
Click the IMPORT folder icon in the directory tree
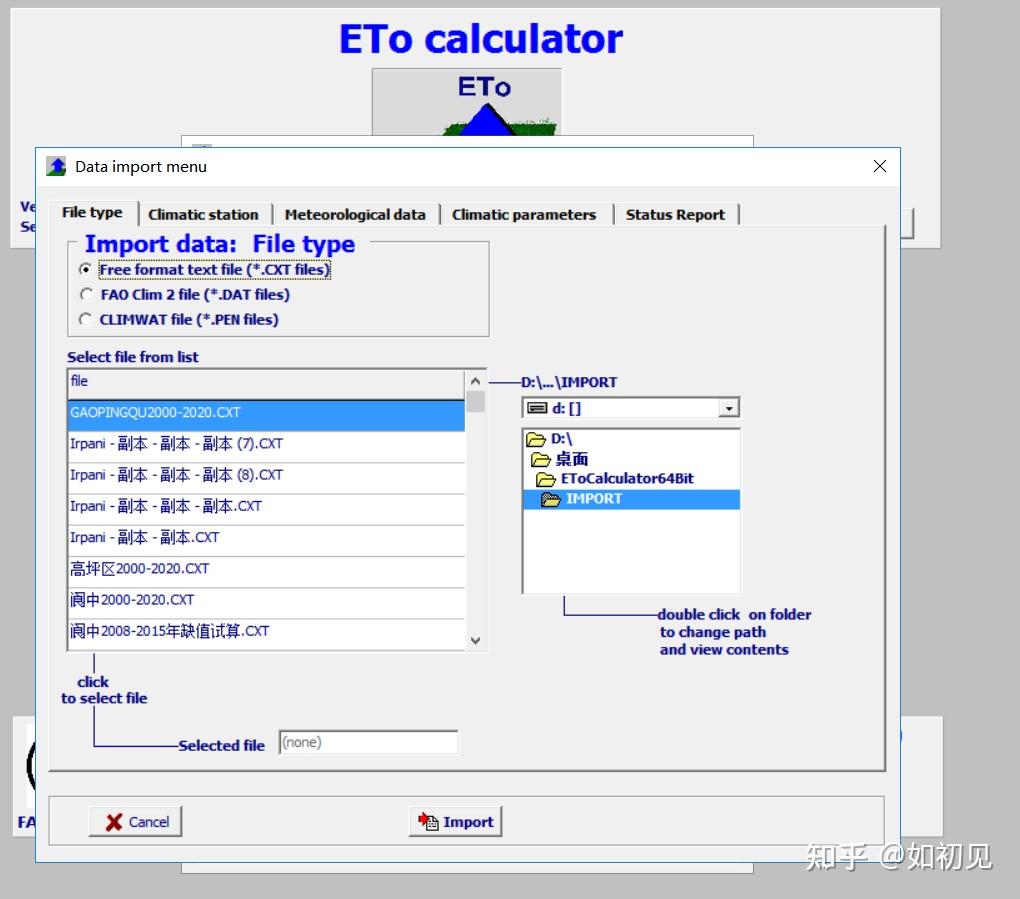coord(548,498)
